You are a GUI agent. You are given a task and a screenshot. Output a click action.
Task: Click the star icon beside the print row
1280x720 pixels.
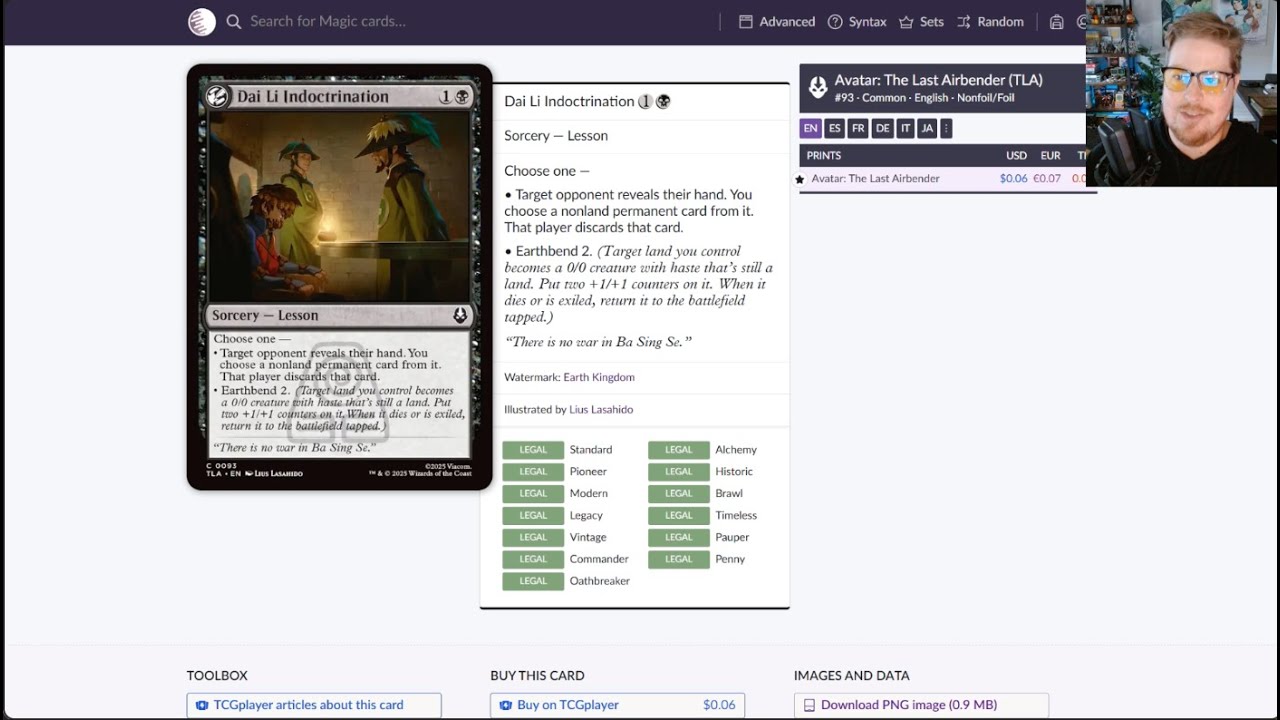click(x=799, y=179)
